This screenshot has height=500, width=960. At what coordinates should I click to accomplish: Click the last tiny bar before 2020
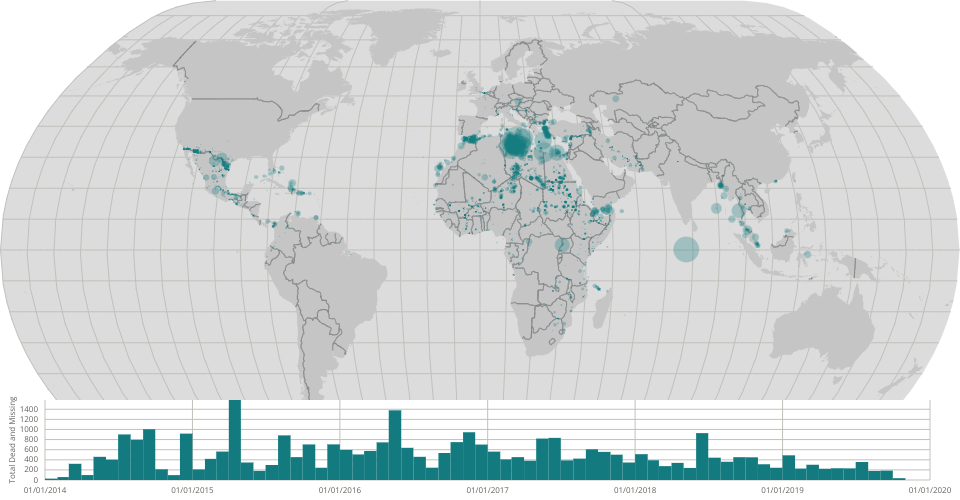pyautogui.click(x=899, y=478)
